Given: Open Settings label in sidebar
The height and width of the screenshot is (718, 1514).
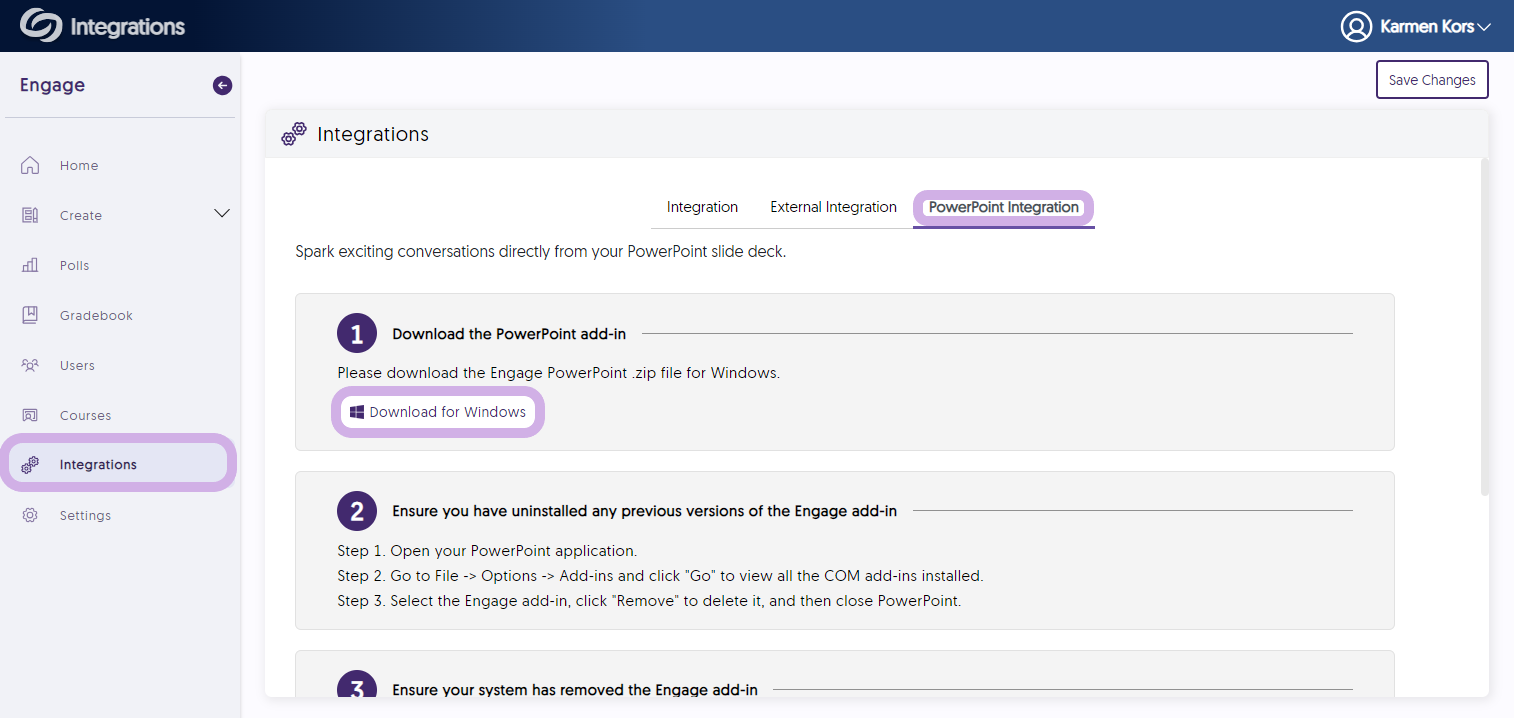Looking at the screenshot, I should [85, 516].
